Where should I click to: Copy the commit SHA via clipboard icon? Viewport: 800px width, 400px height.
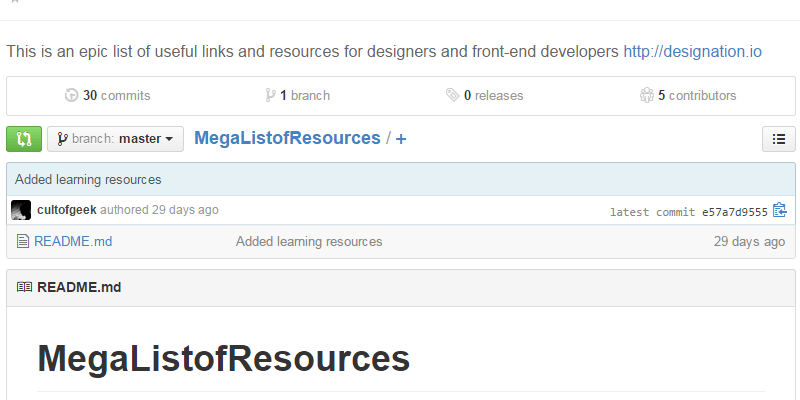(780, 210)
